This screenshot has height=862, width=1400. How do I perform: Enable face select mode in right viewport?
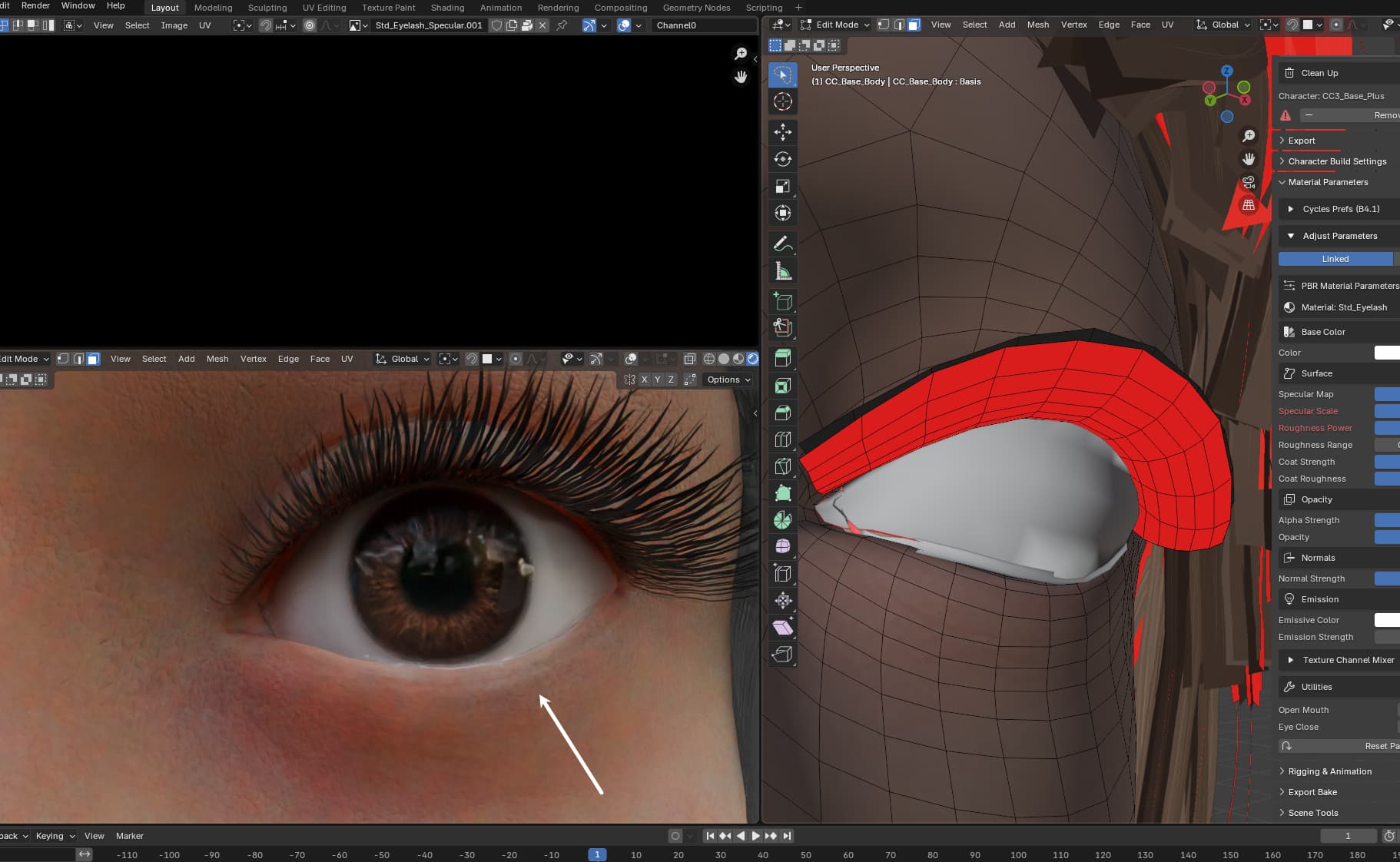(x=914, y=25)
